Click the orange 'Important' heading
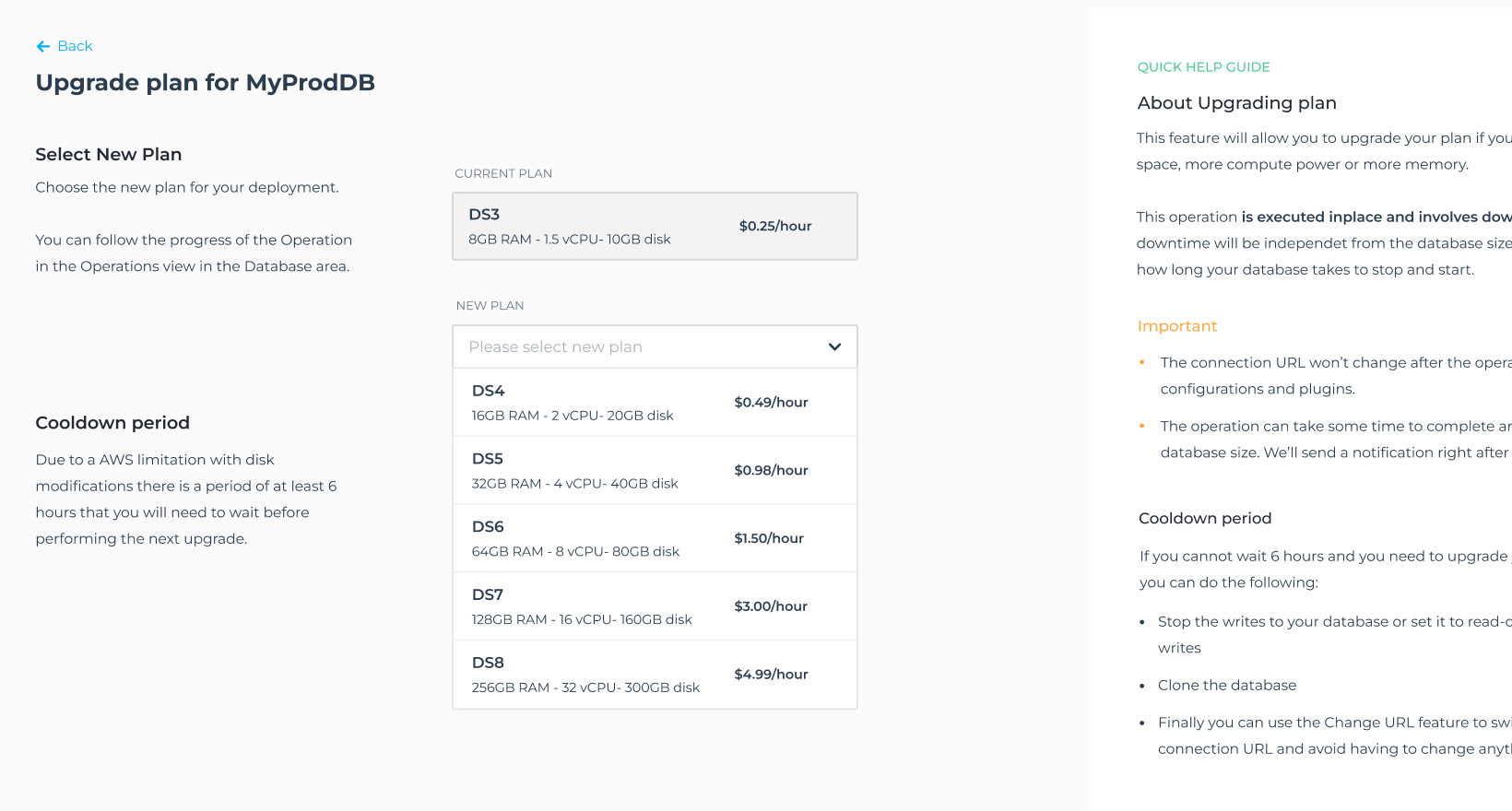Viewport: 1512px width, 811px height. [1176, 326]
